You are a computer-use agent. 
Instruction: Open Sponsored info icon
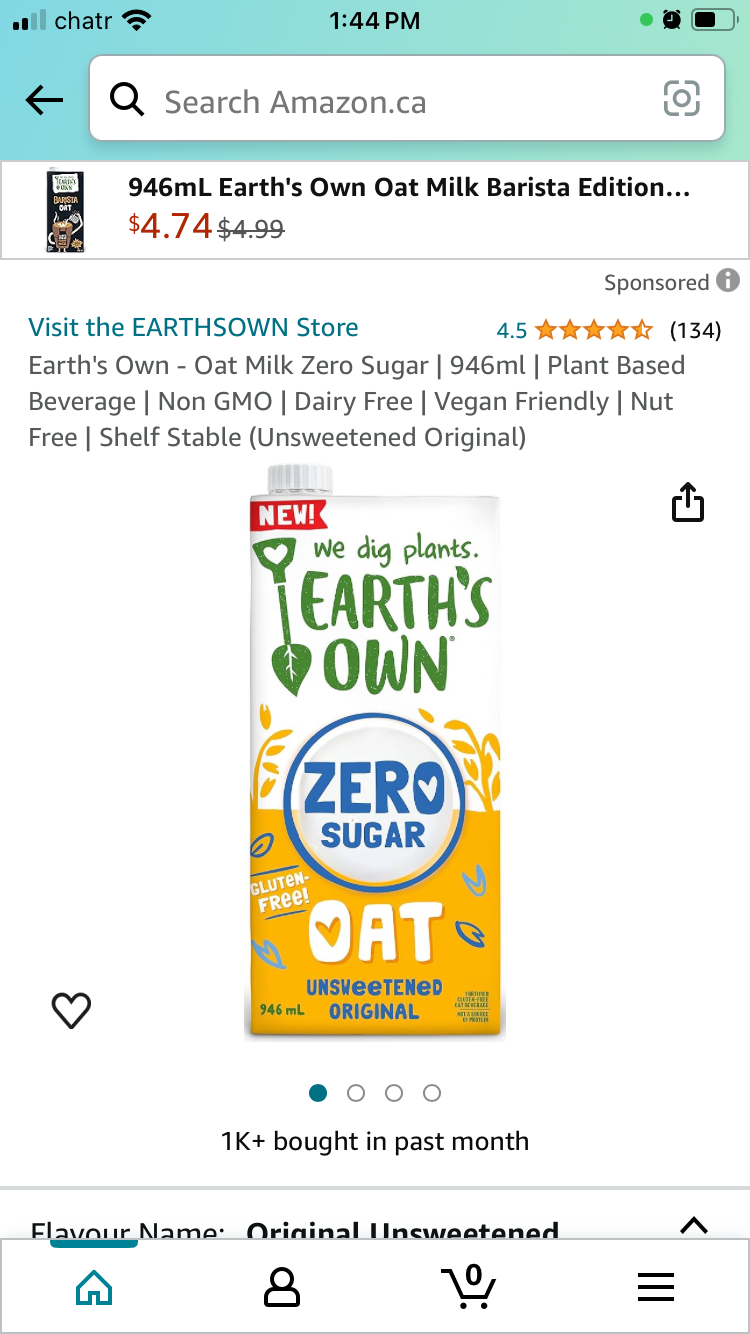pos(728,281)
